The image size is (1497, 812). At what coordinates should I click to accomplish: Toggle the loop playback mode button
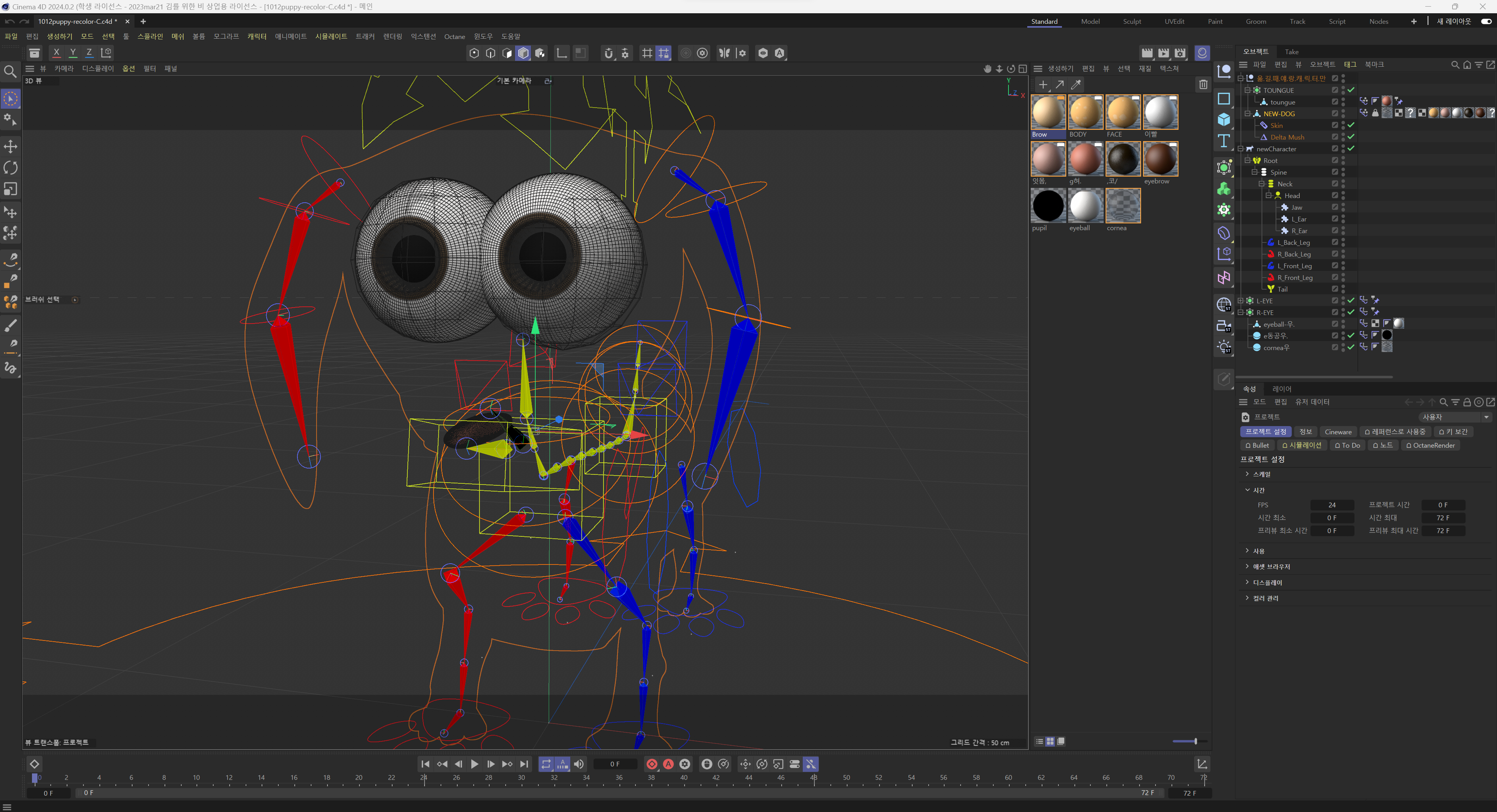tap(546, 764)
